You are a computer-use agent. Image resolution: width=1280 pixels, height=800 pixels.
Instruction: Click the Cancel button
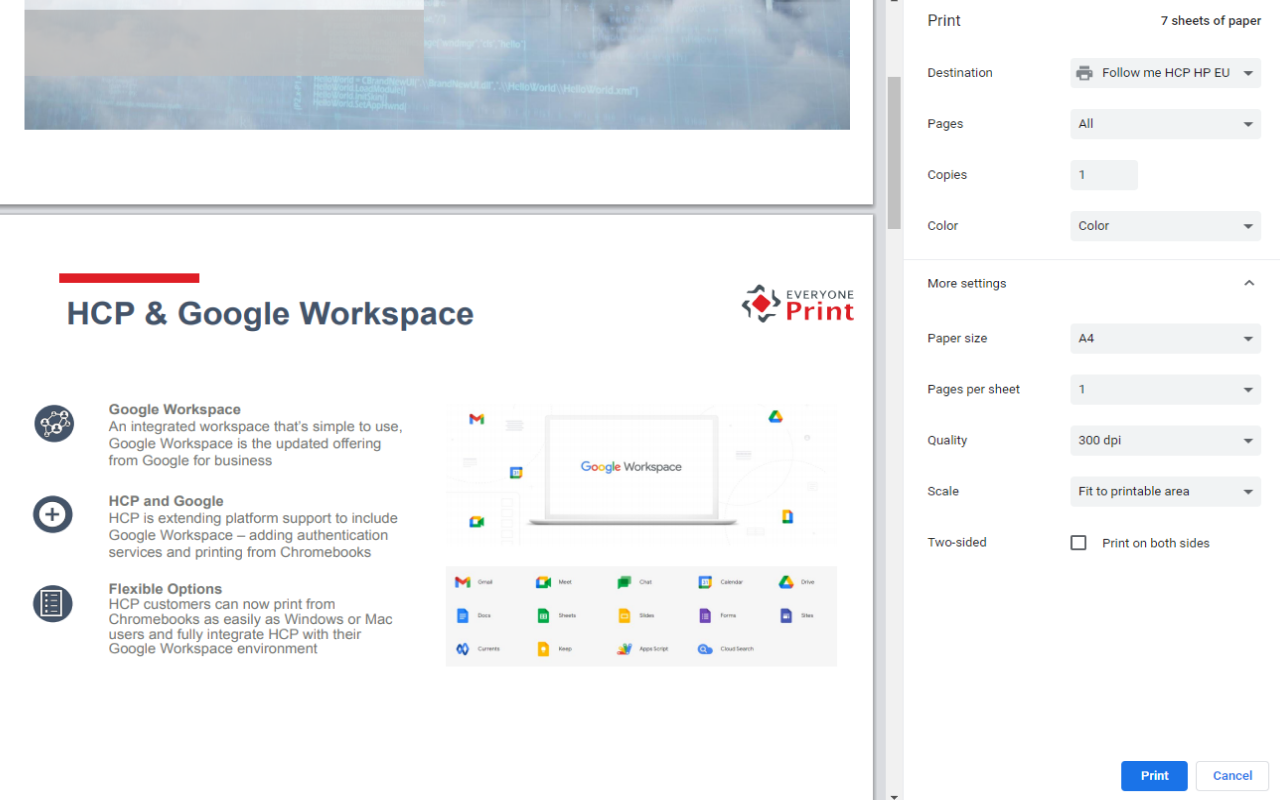click(1232, 776)
